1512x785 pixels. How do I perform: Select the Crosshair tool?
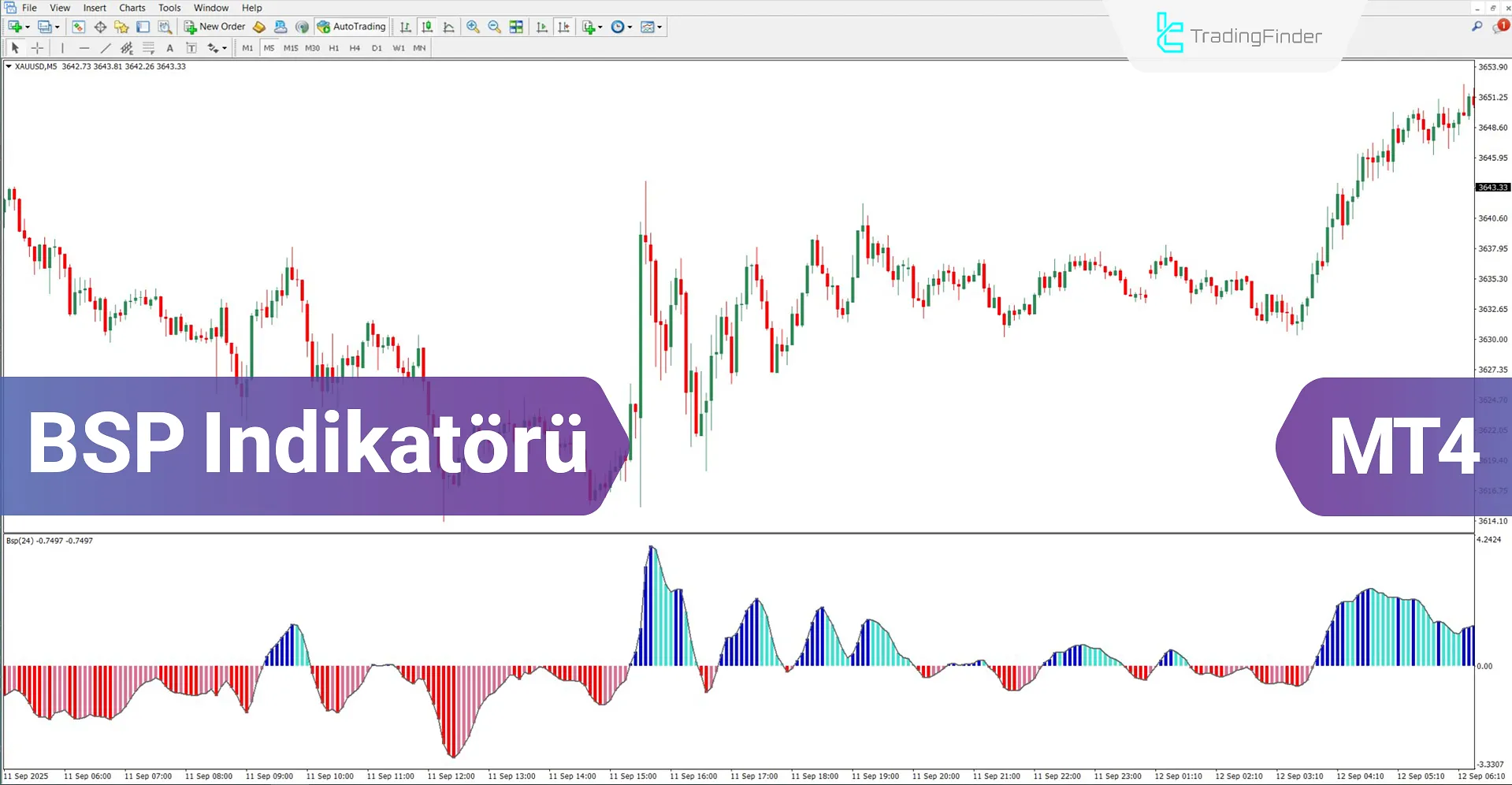[x=37, y=48]
